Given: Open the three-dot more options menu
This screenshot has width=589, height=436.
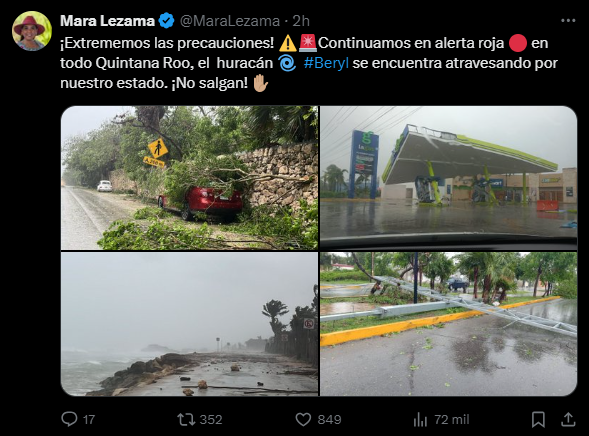Looking at the screenshot, I should pos(568,21).
